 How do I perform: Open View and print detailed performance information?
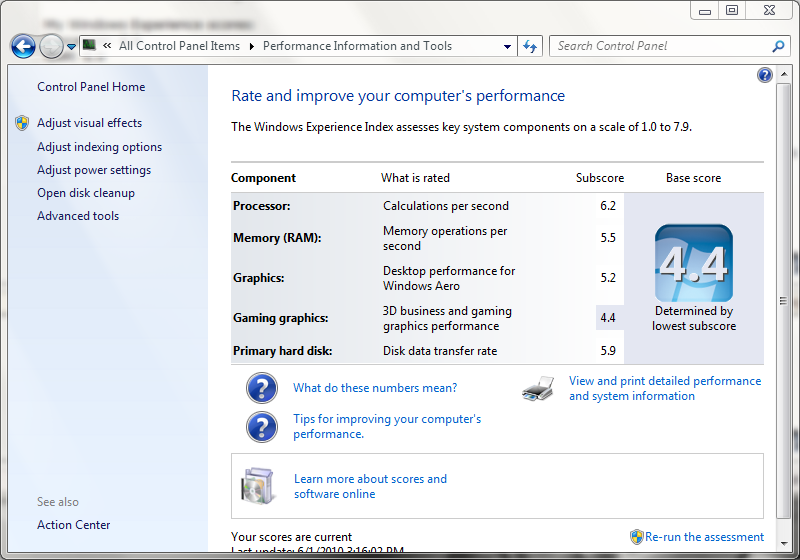click(x=665, y=389)
